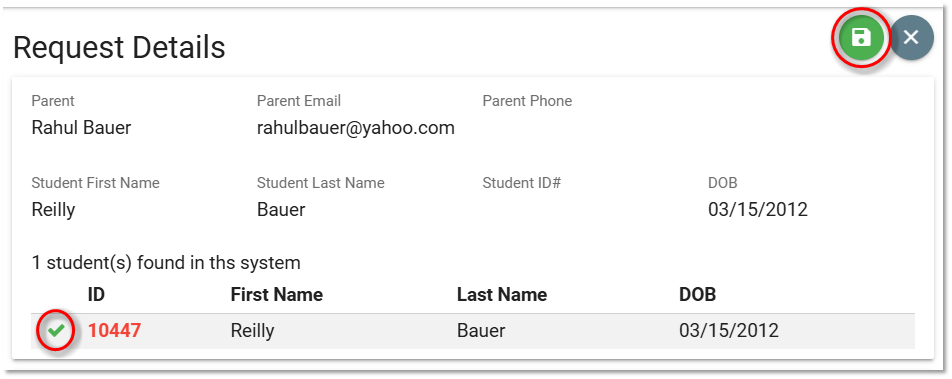Click the requested DOB value 03/15/2012
The height and width of the screenshot is (379, 952).
click(x=758, y=210)
